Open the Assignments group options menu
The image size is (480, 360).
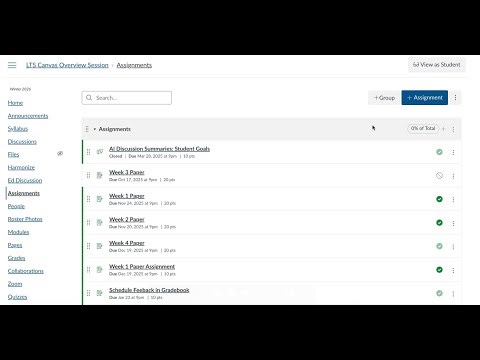(x=453, y=129)
